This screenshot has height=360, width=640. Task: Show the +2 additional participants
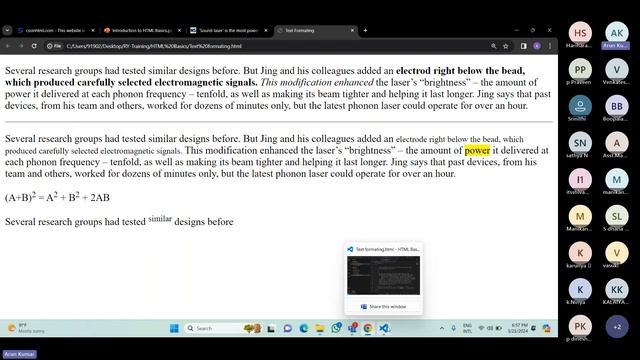[617, 327]
